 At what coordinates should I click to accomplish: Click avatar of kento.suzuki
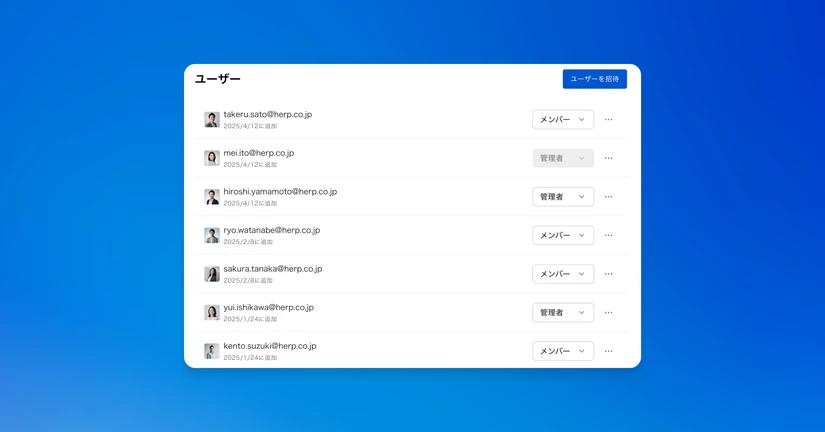click(212, 351)
